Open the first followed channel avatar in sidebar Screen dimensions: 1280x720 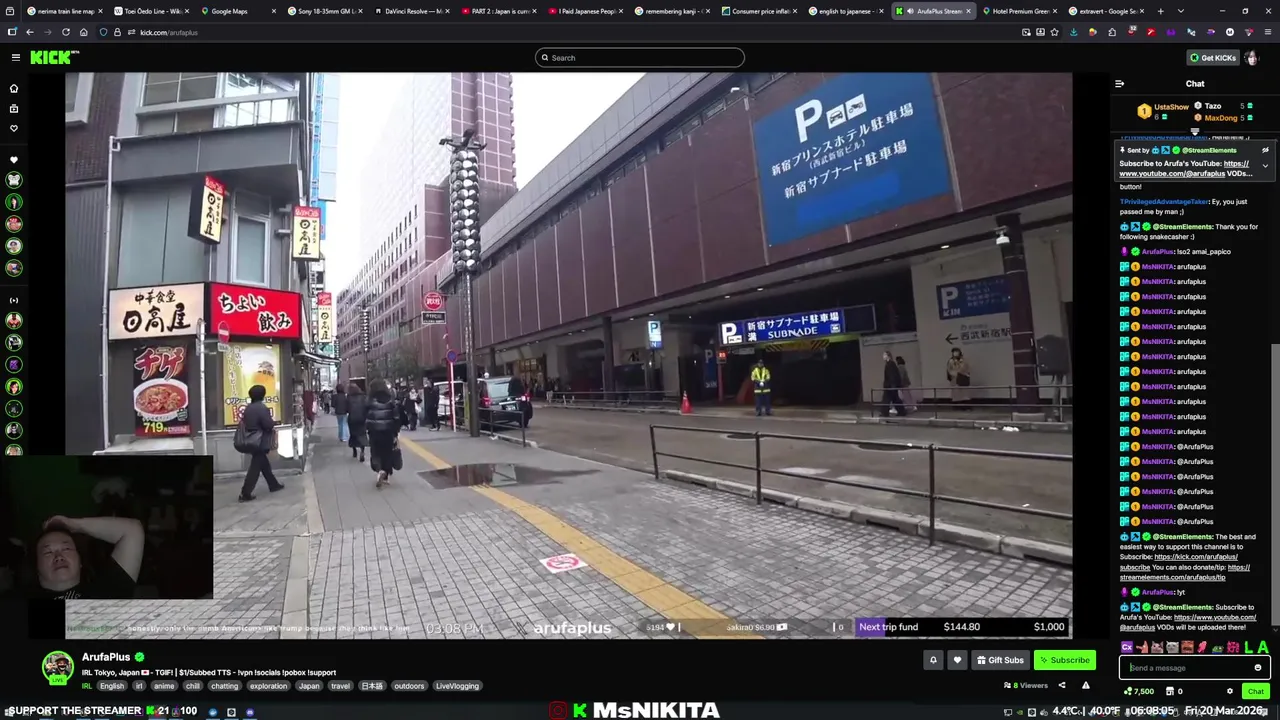pyautogui.click(x=14, y=180)
